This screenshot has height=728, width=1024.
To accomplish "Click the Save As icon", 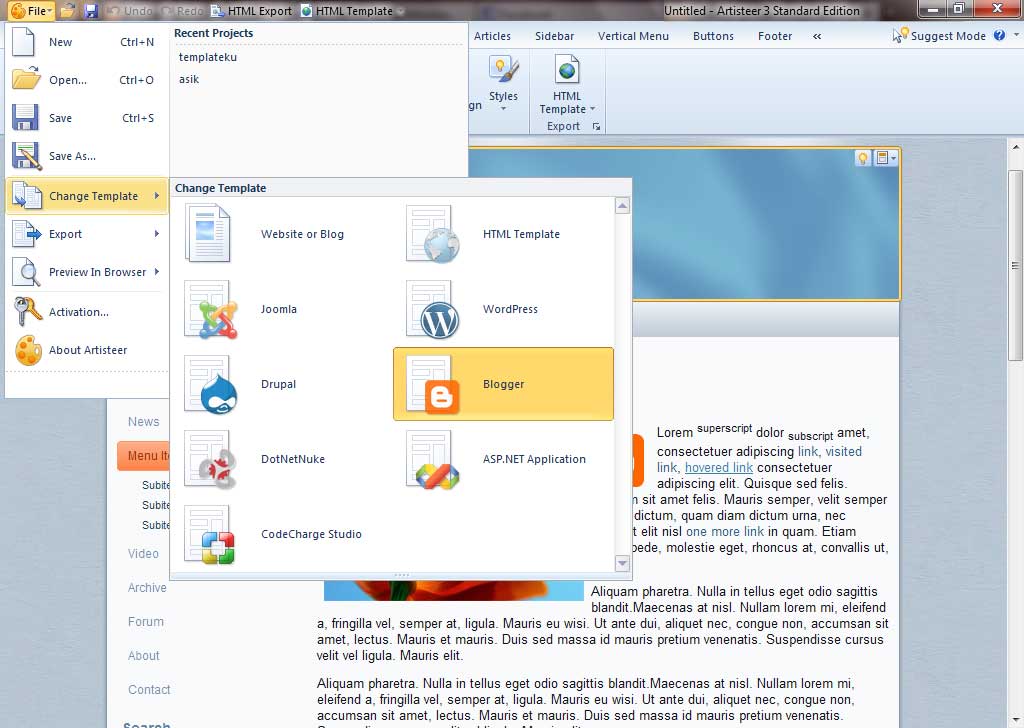I will pyautogui.click(x=26, y=156).
